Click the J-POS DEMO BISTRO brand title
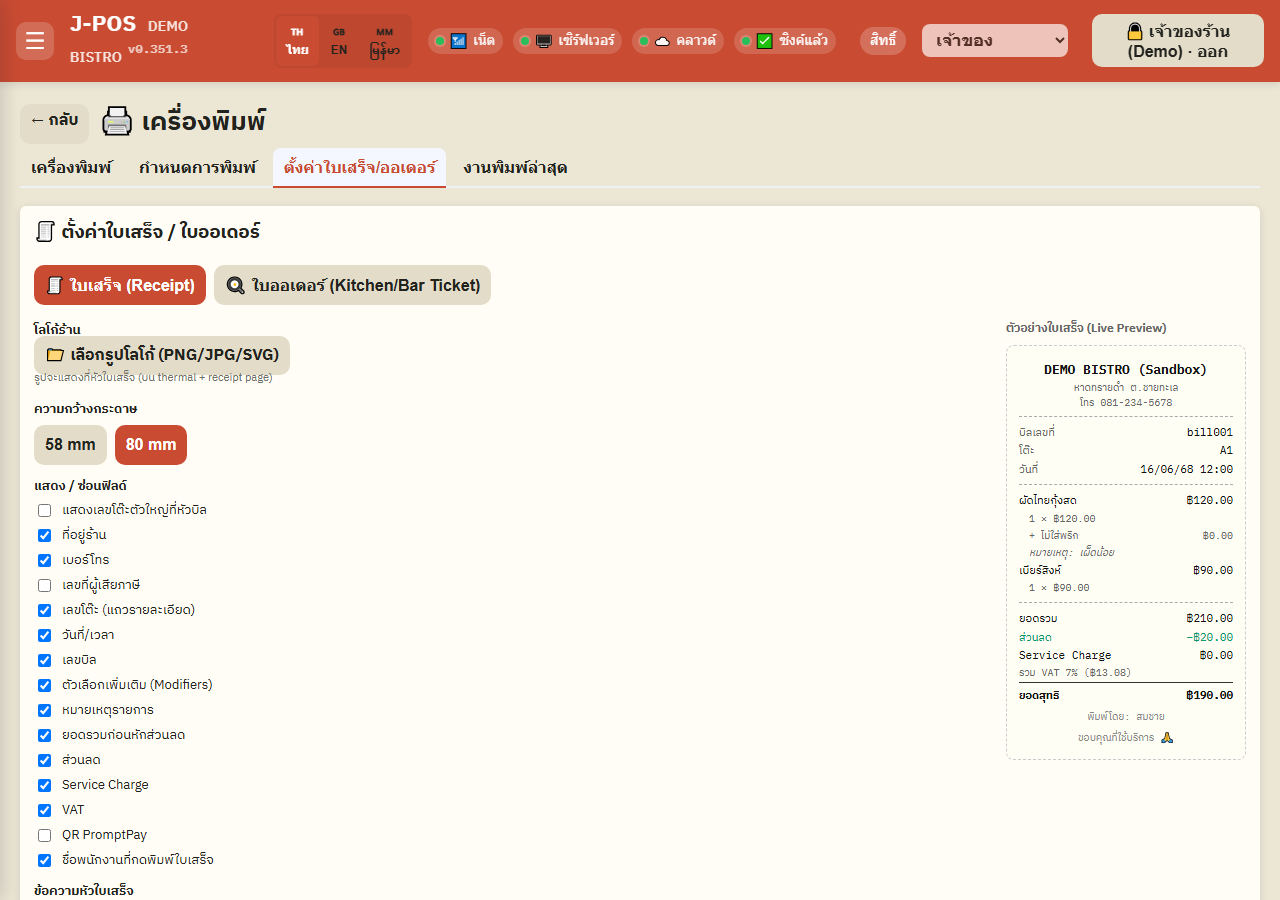The width and height of the screenshot is (1280, 900). click(x=129, y=40)
